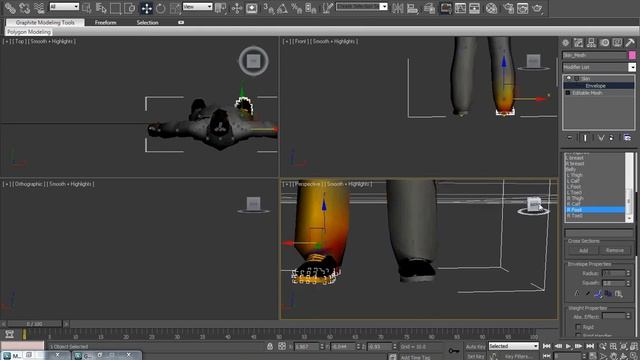Click Remove cross section button
Screen dimensions: 640x360
click(615, 250)
